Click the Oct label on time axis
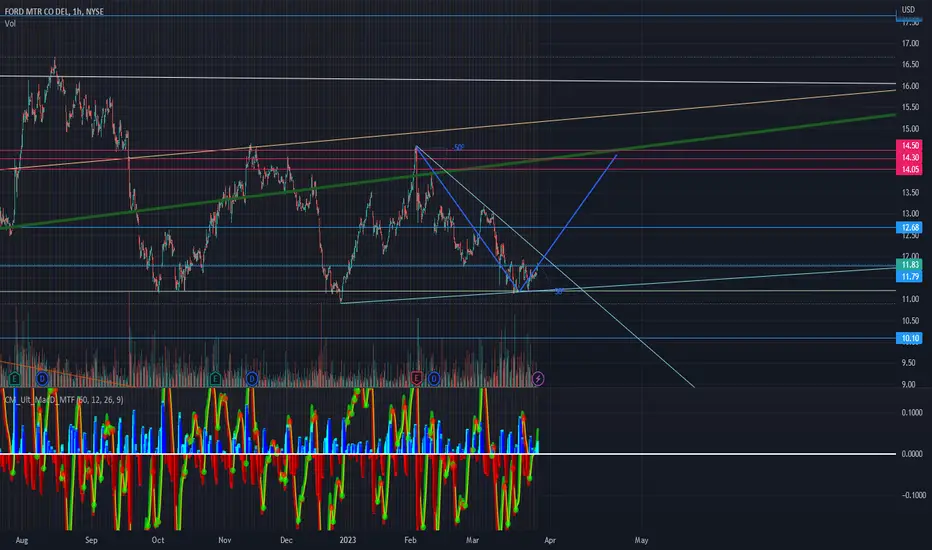 tap(158, 540)
